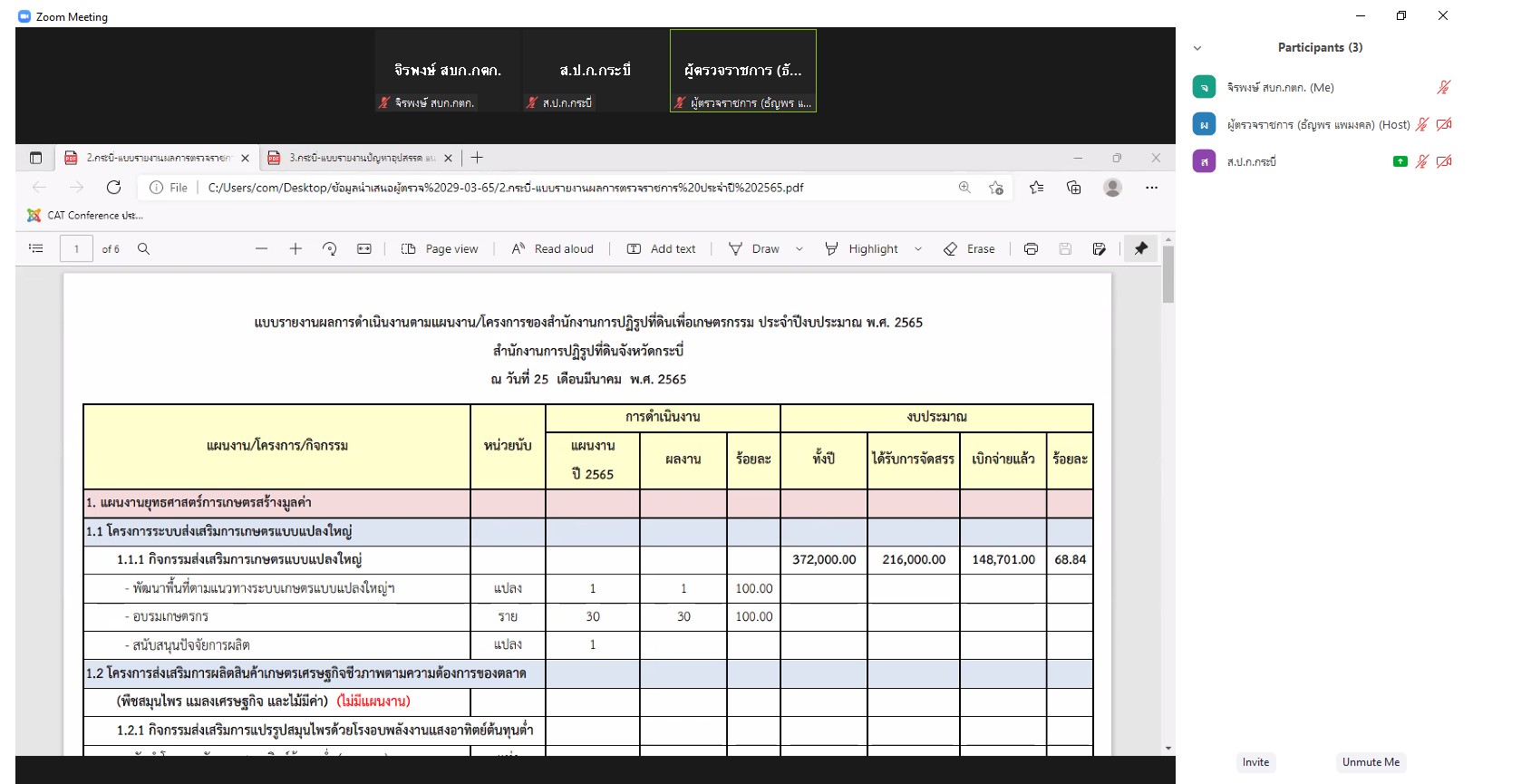Collapse the Participants panel chevron

tap(1197, 48)
